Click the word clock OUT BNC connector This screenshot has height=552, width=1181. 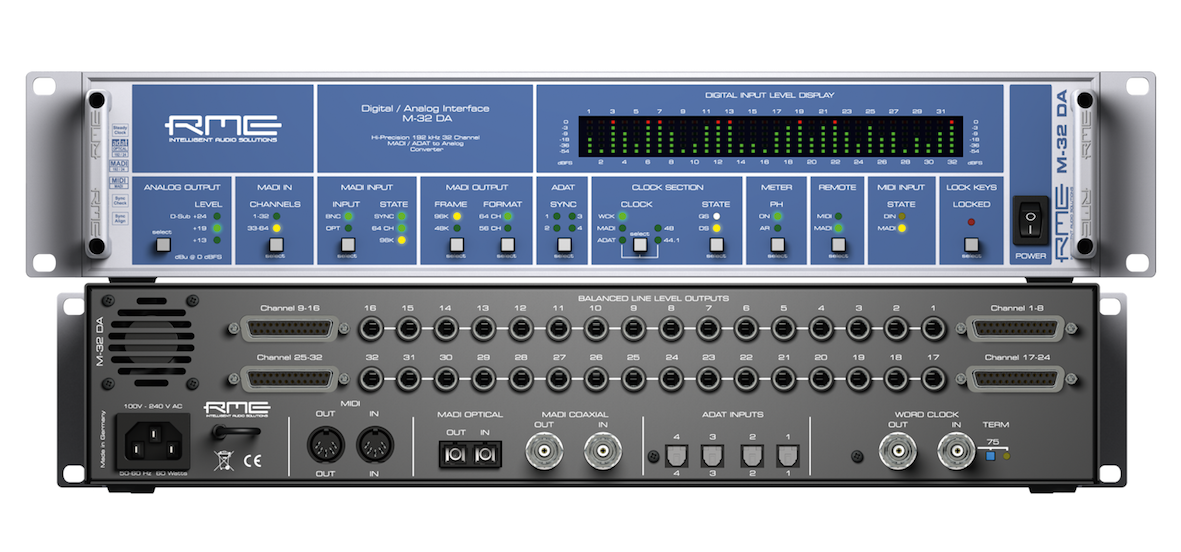click(898, 451)
